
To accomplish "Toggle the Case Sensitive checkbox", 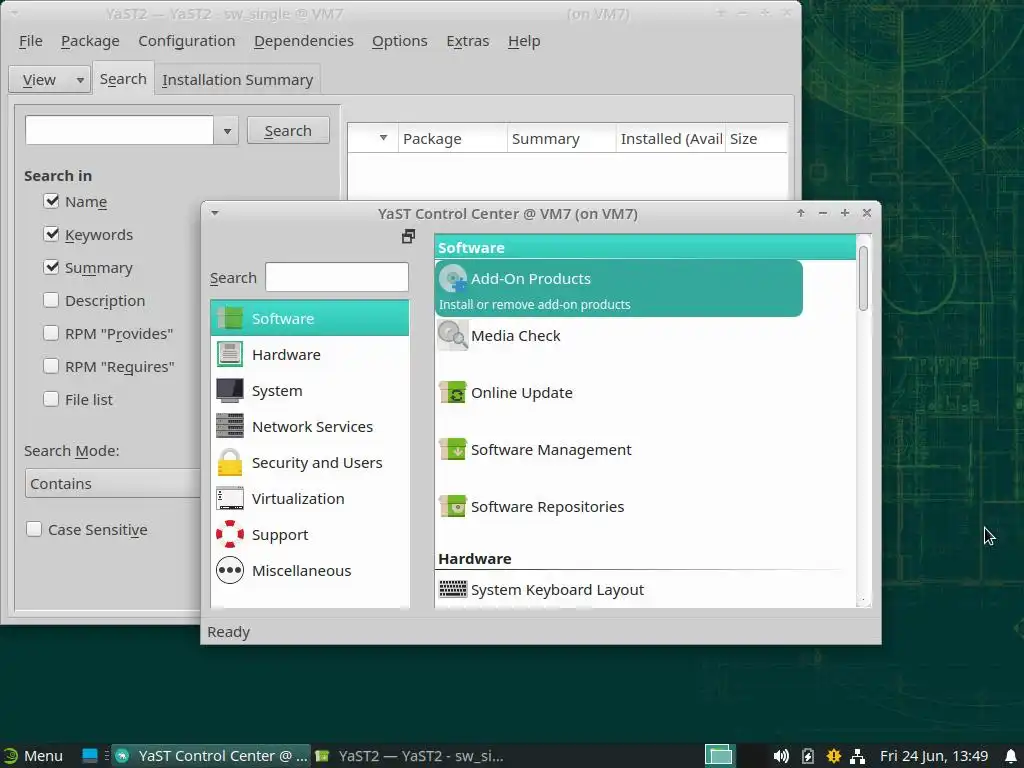I will coord(34,529).
